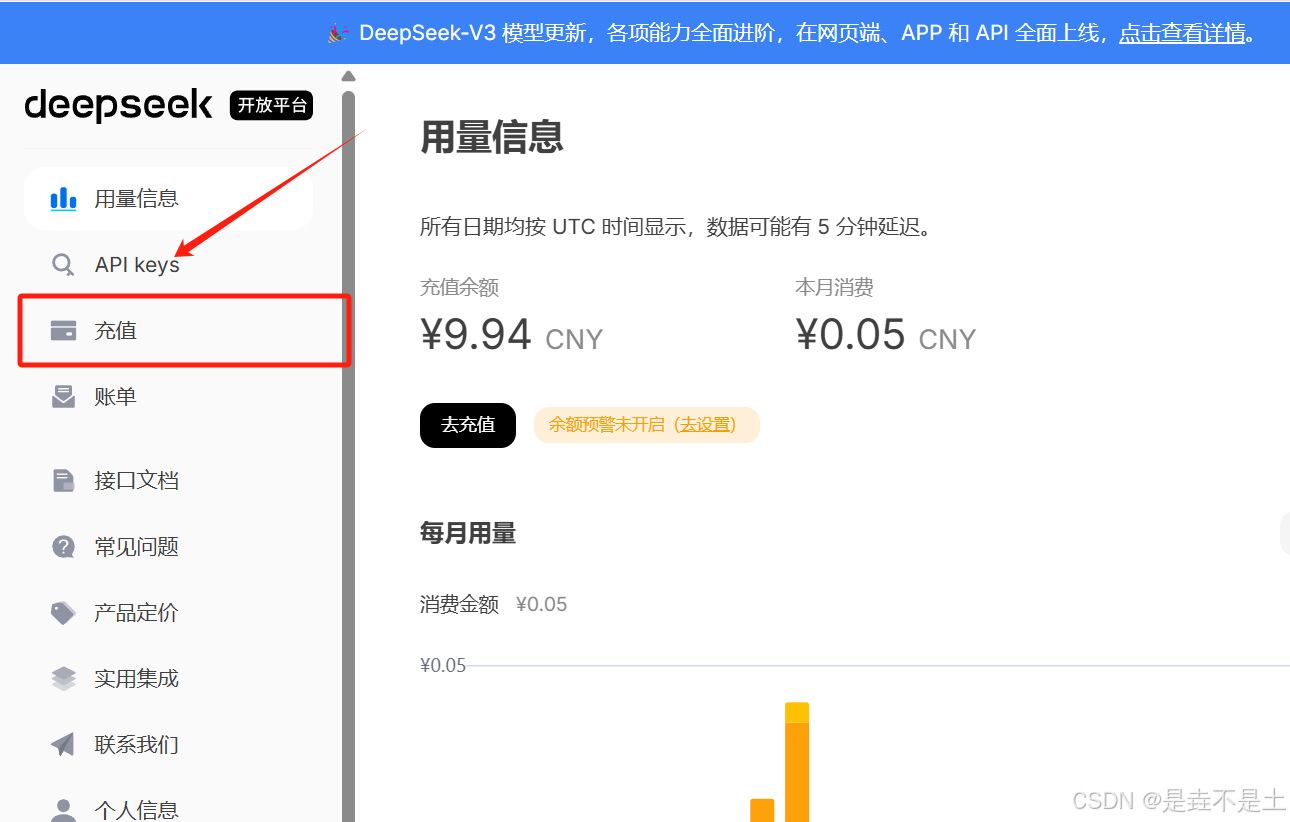Click the sidebar scrollbar up arrow

coord(348,76)
